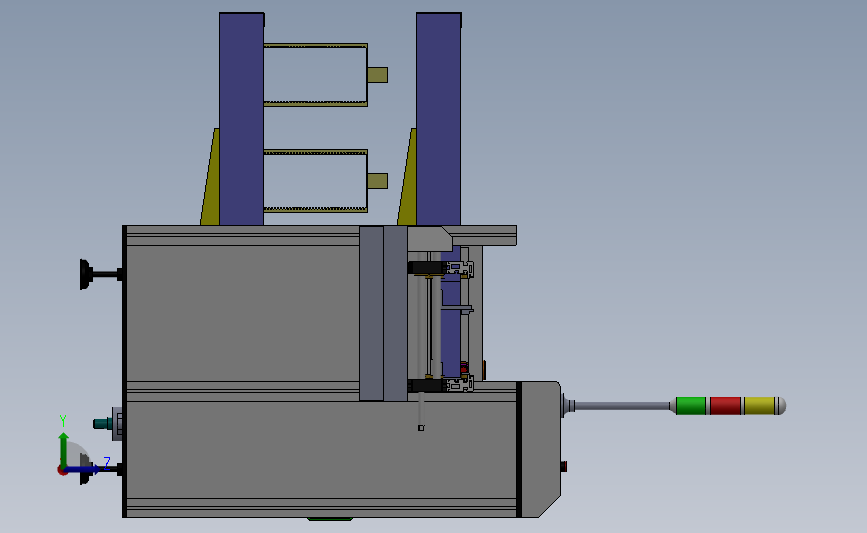The image size is (867, 533).
Task: Select the upper cylinder body between the columns
Action: 315,75
